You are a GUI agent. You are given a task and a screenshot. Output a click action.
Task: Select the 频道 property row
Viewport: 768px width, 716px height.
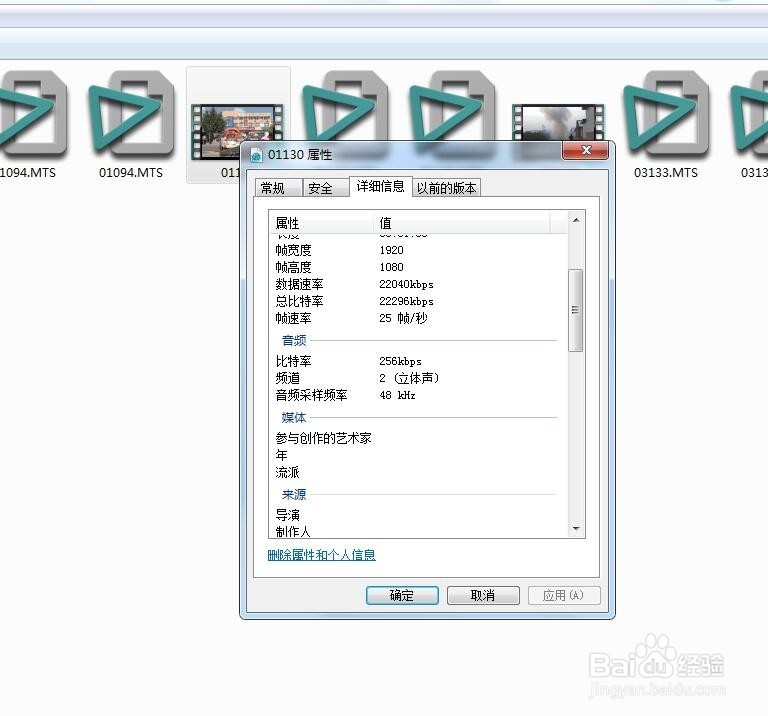pyautogui.click(x=418, y=378)
